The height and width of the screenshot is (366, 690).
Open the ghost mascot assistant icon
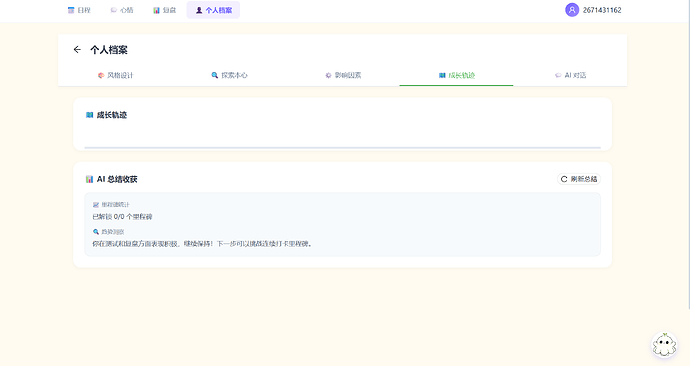click(664, 345)
